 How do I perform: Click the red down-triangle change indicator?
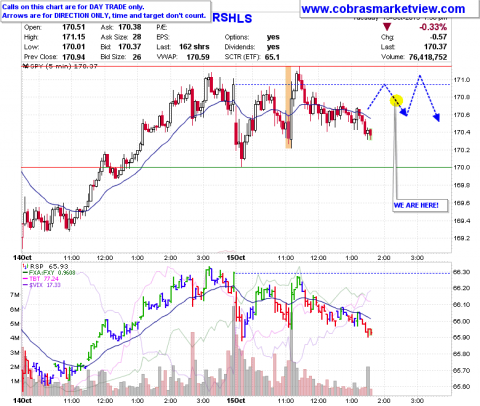coord(387,27)
